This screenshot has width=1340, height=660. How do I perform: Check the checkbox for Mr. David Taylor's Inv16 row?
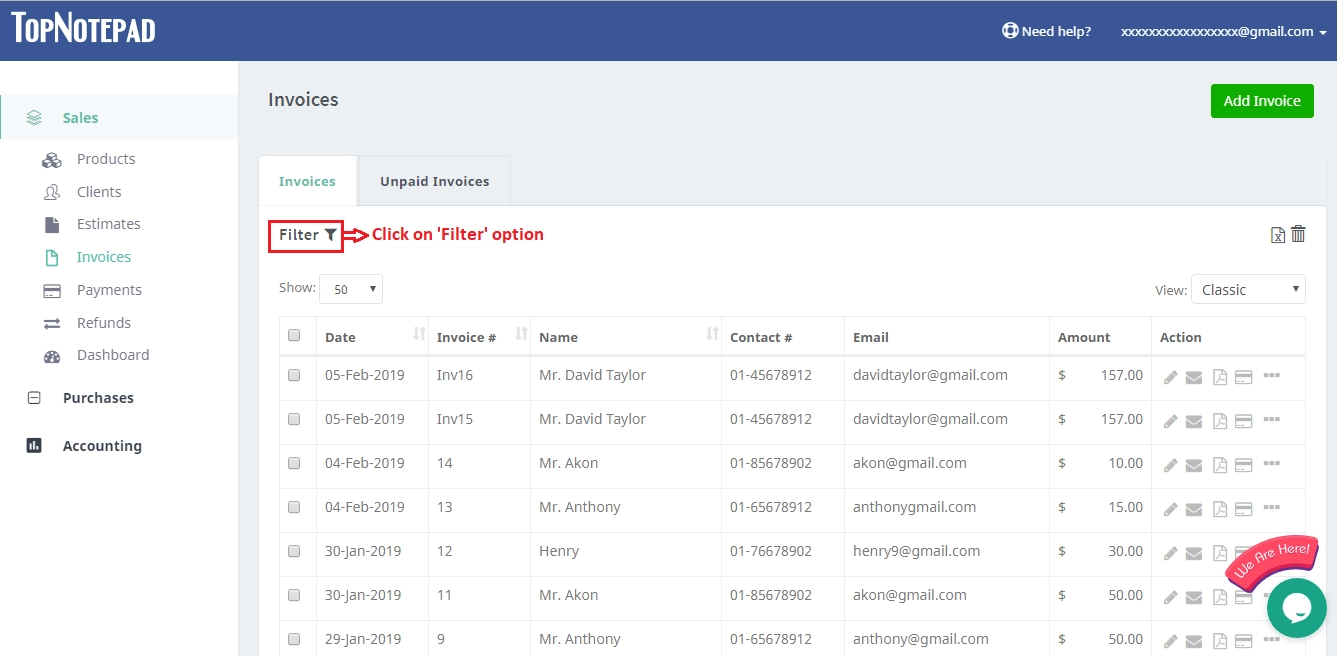point(293,376)
